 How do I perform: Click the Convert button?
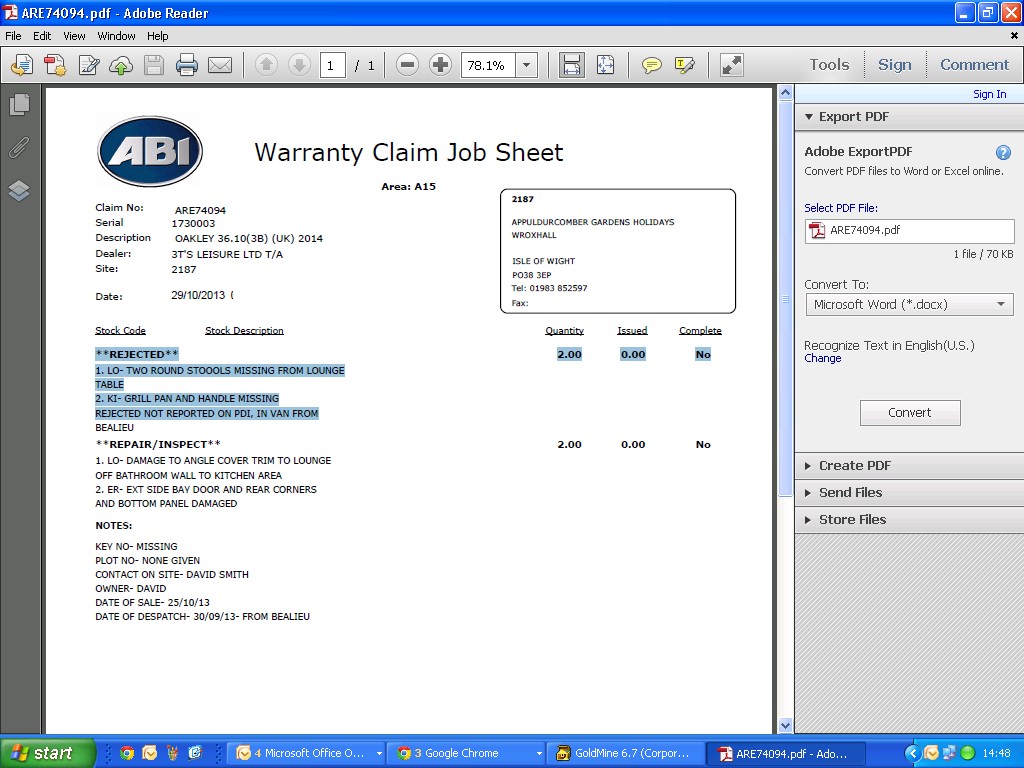tap(909, 413)
